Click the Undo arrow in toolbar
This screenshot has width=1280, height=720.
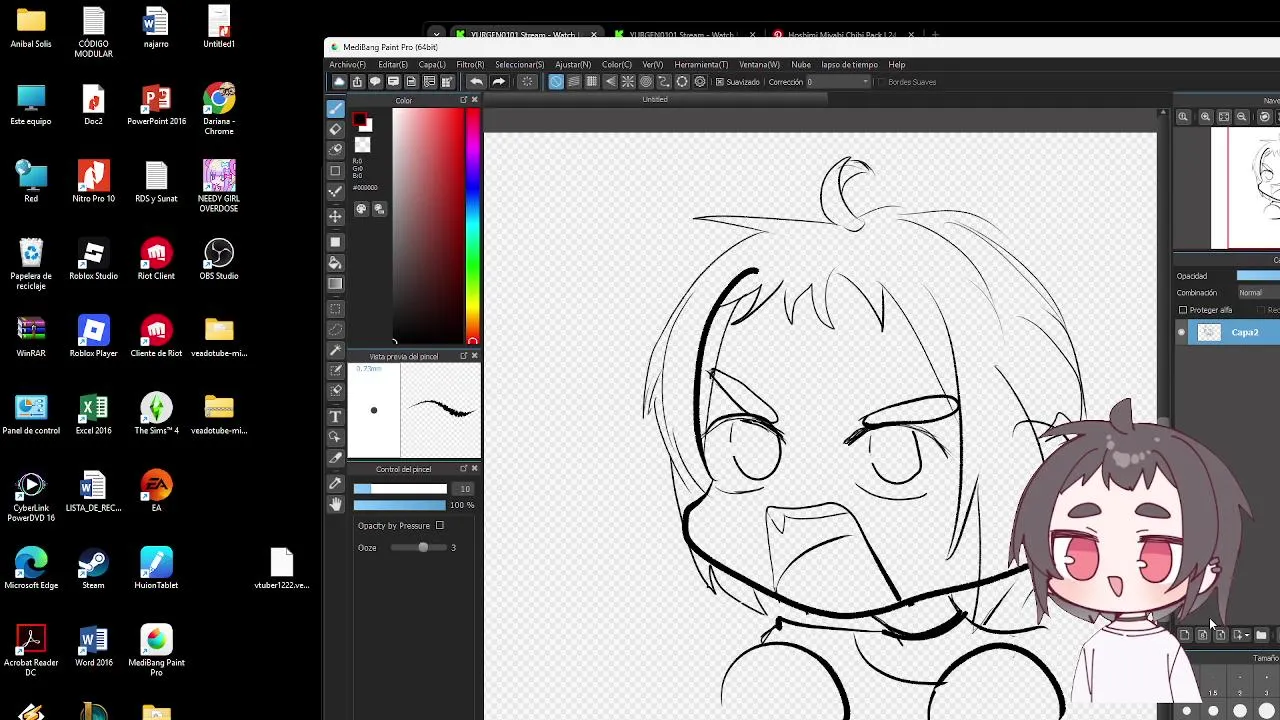(476, 82)
